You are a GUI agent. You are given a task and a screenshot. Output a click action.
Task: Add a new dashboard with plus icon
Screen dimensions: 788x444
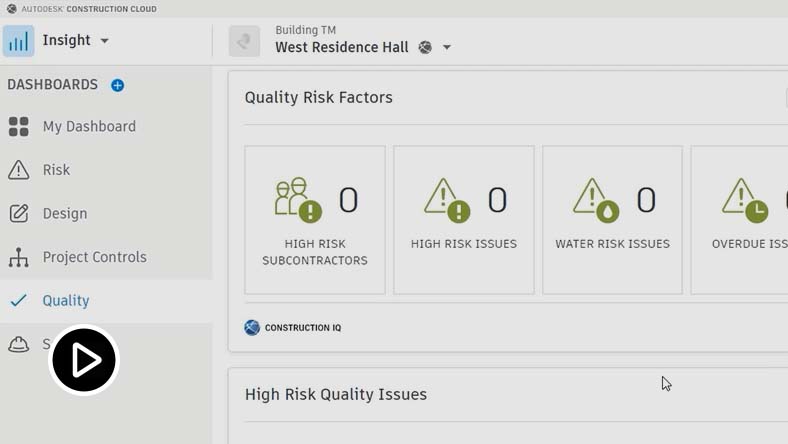[x=117, y=85]
